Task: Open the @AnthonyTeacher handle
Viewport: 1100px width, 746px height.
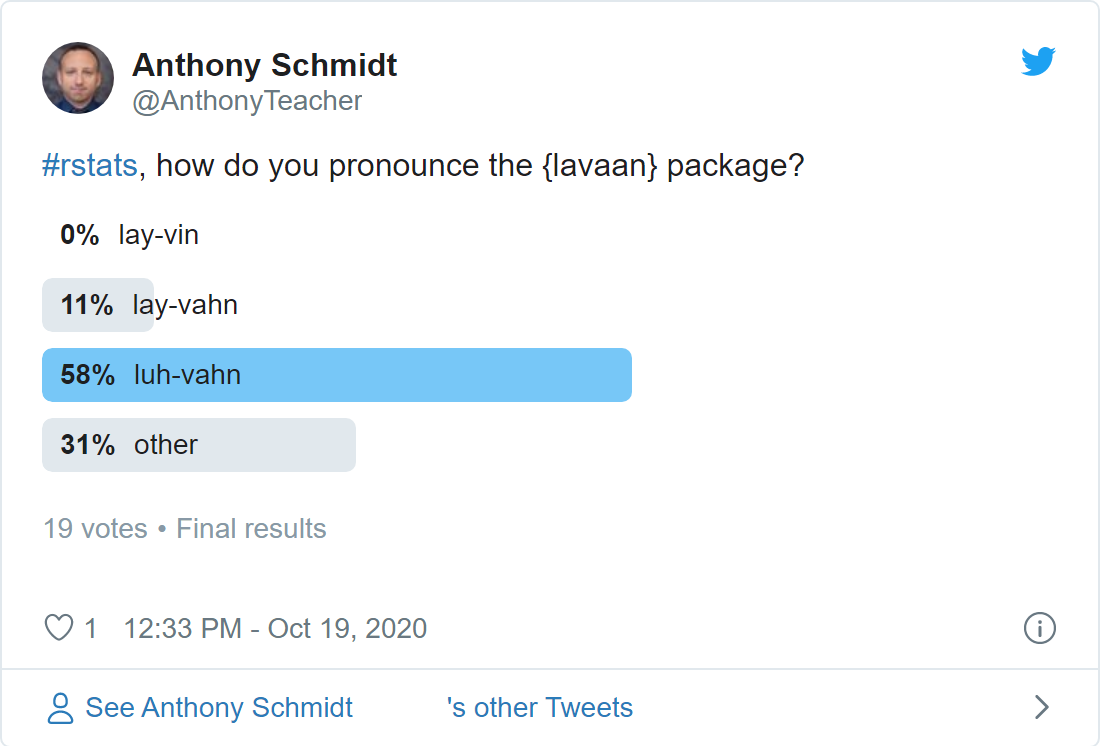Action: point(247,101)
